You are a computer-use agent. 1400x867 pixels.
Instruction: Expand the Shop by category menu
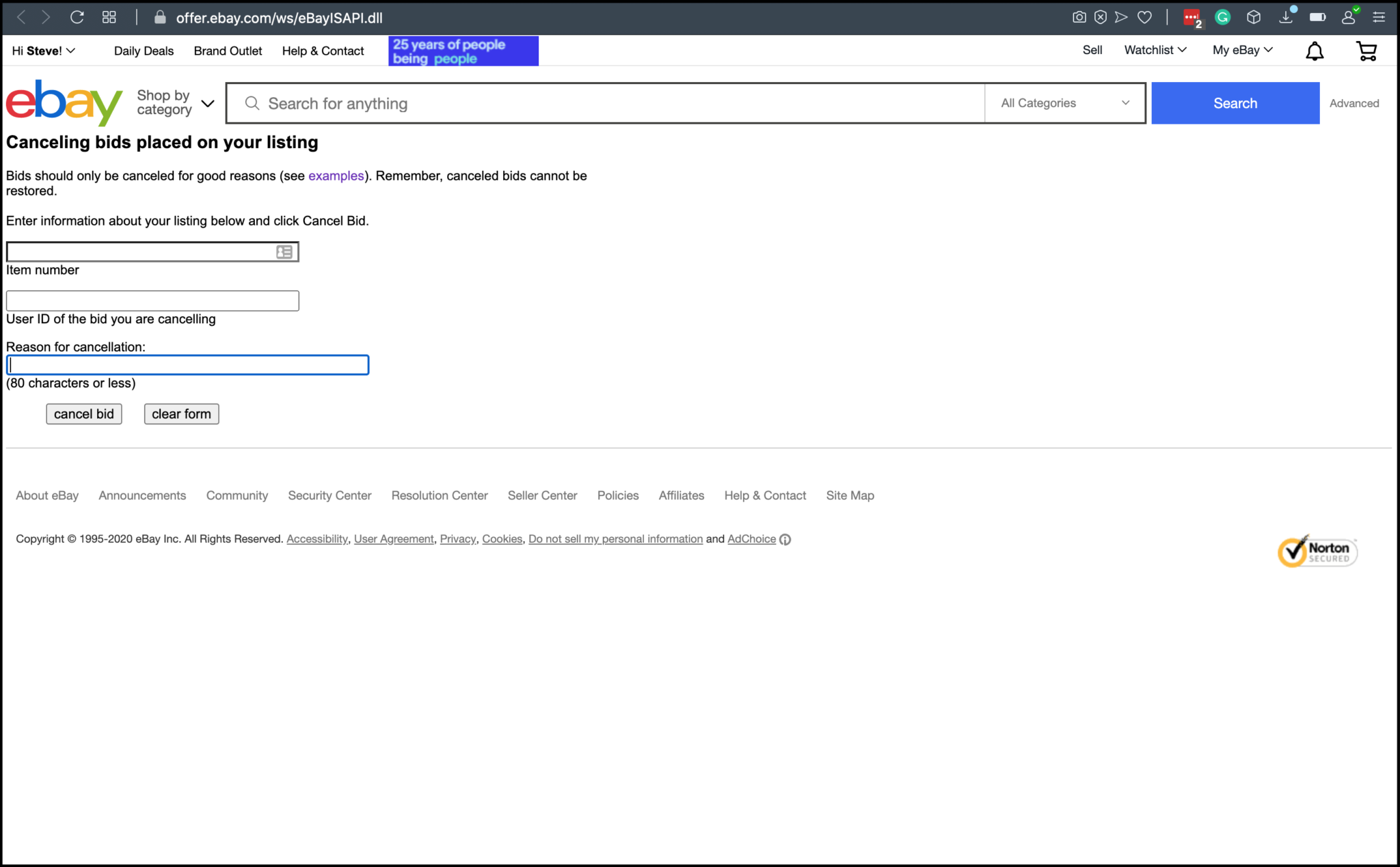175,103
